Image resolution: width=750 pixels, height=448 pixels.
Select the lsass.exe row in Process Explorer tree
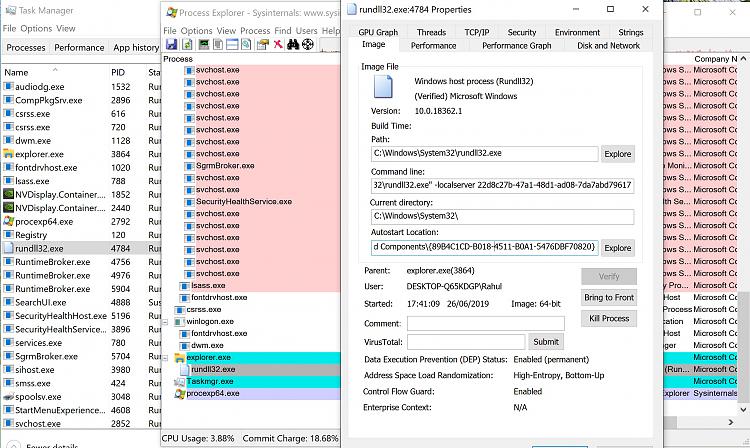tap(208, 285)
